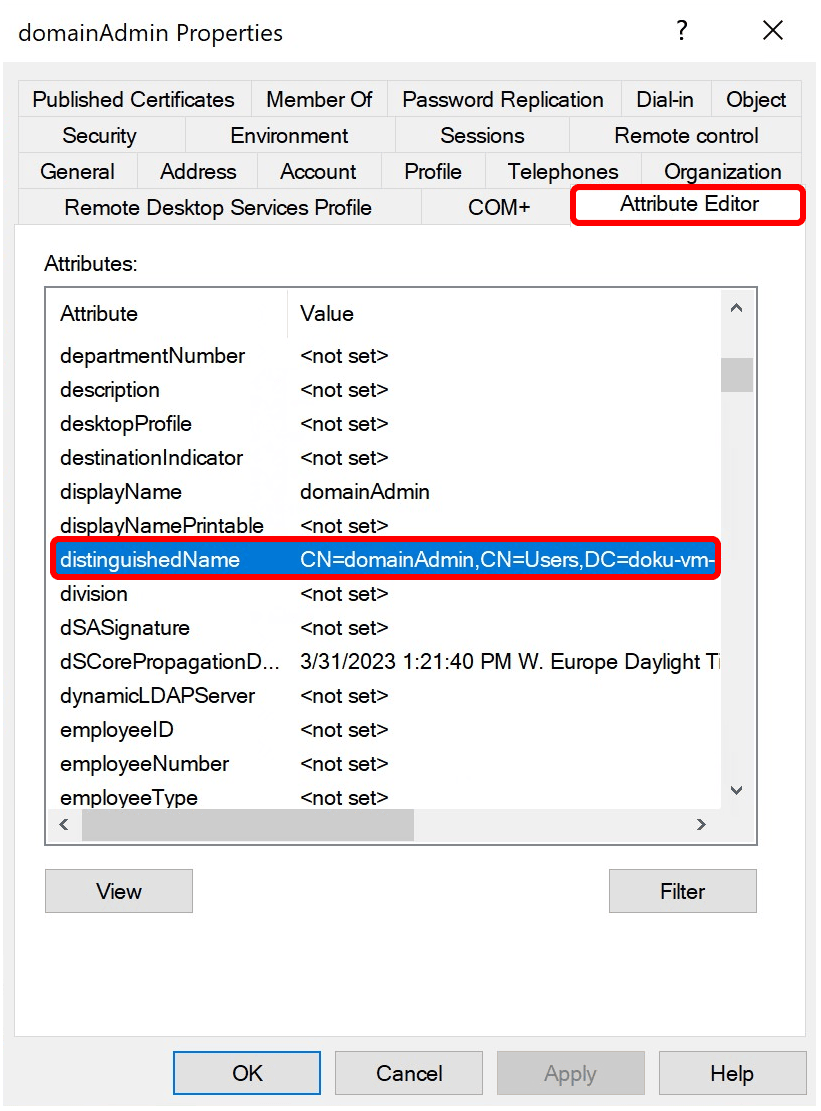This screenshot has width=821, height=1111.
Task: Switch to the Member Of tab
Action: coord(319,100)
